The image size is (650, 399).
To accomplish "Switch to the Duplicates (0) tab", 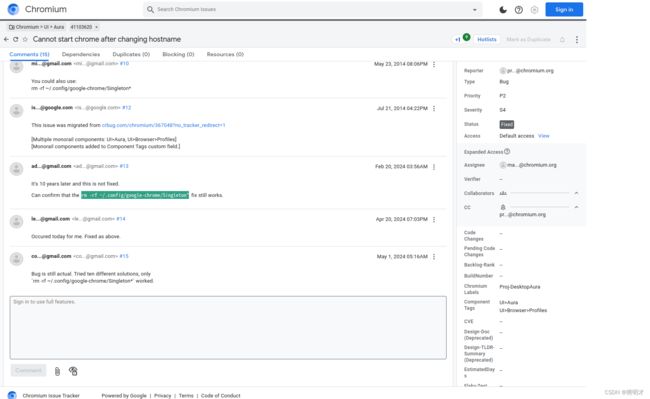I will click(131, 54).
